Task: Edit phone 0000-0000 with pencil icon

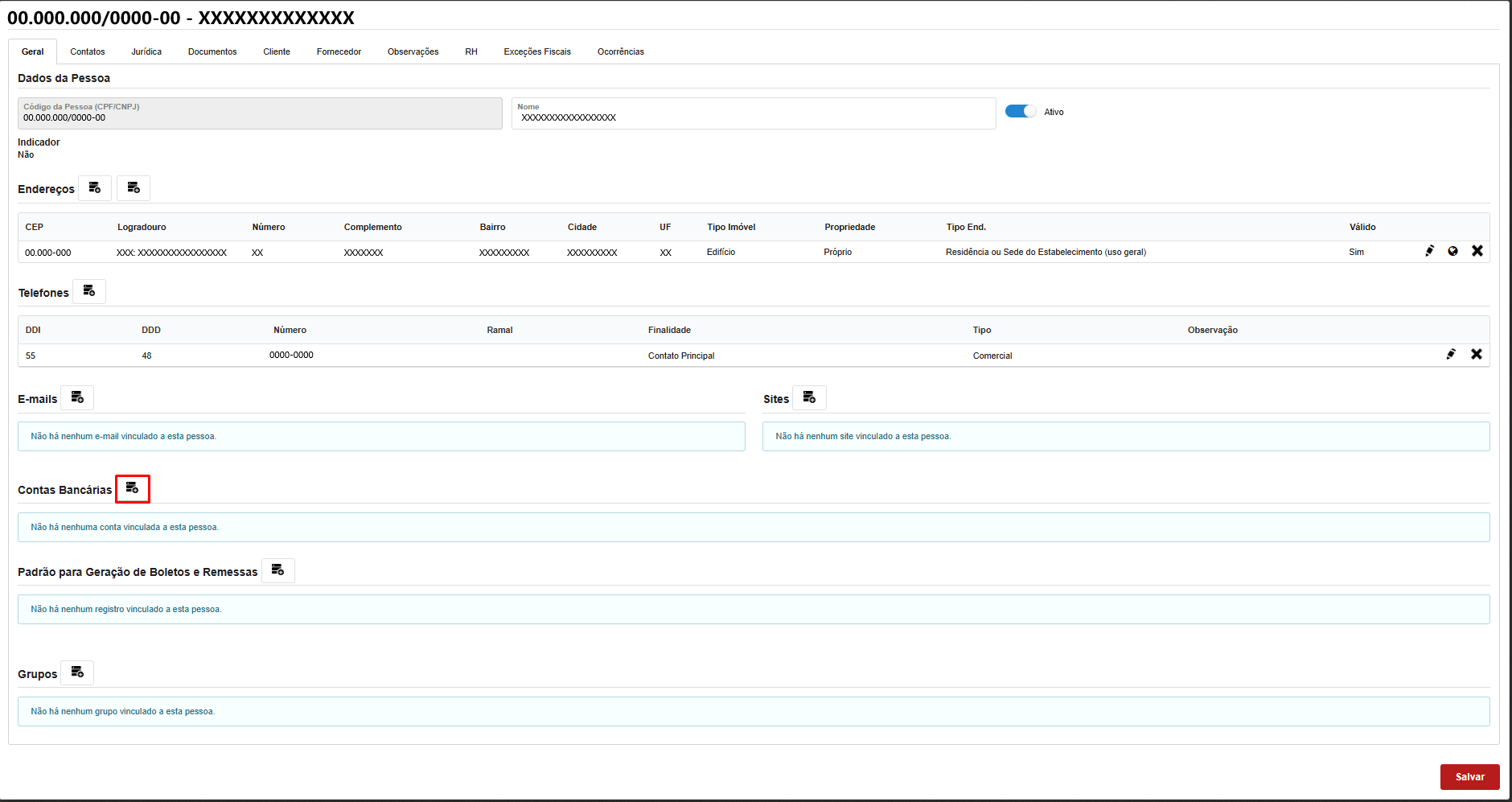Action: pos(1451,354)
